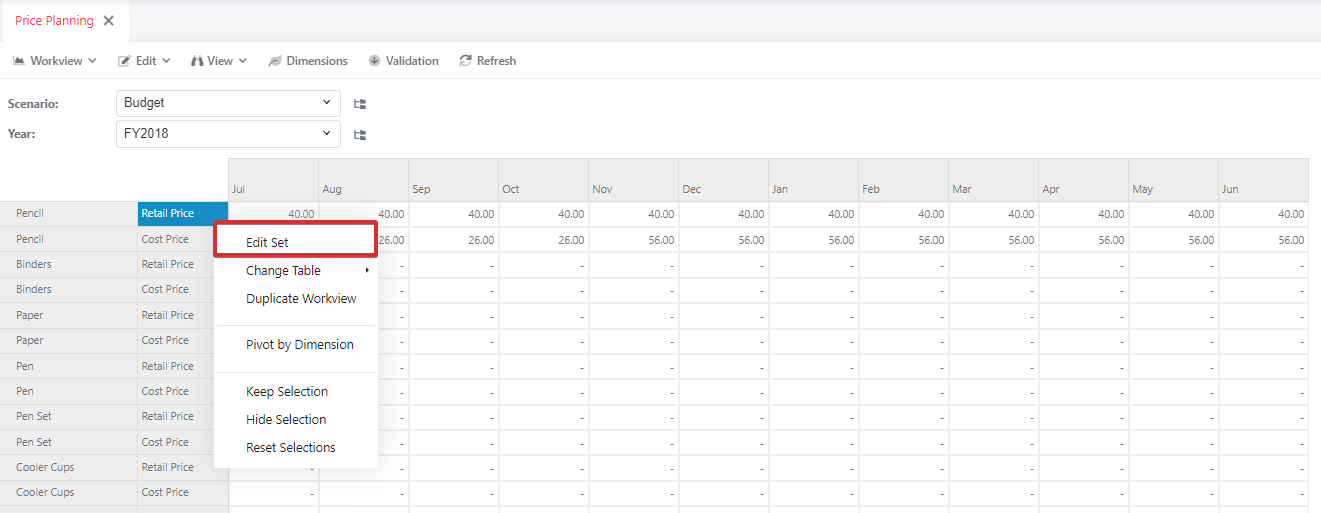Expand the View toolbar menu
Viewport: 1321px width, 513px height.
click(218, 61)
